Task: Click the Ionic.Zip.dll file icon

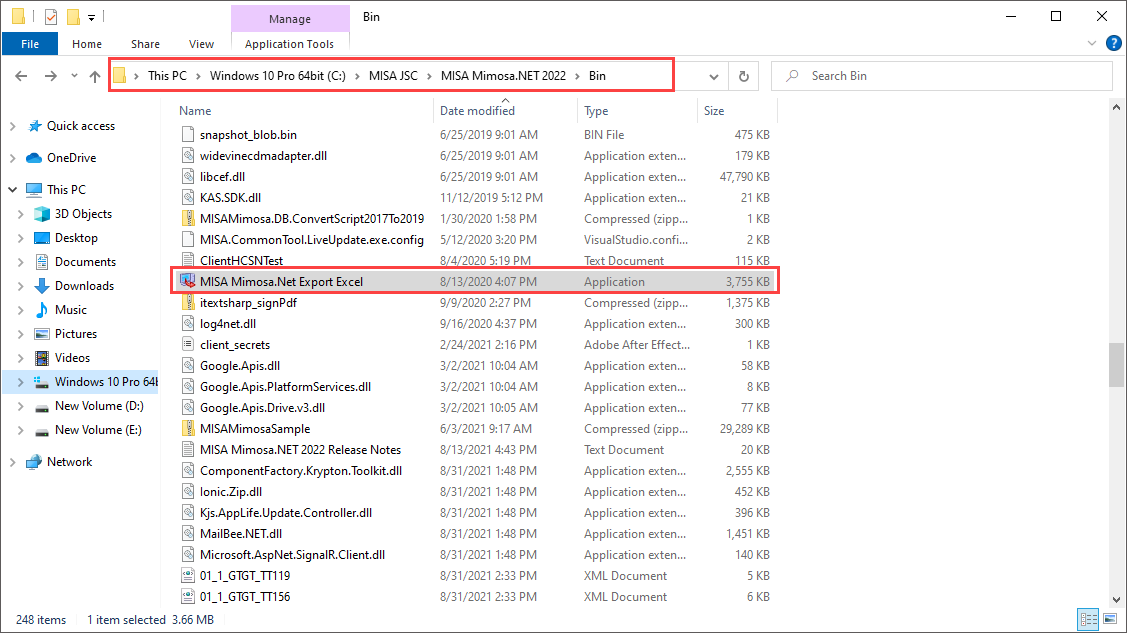Action: (x=188, y=491)
